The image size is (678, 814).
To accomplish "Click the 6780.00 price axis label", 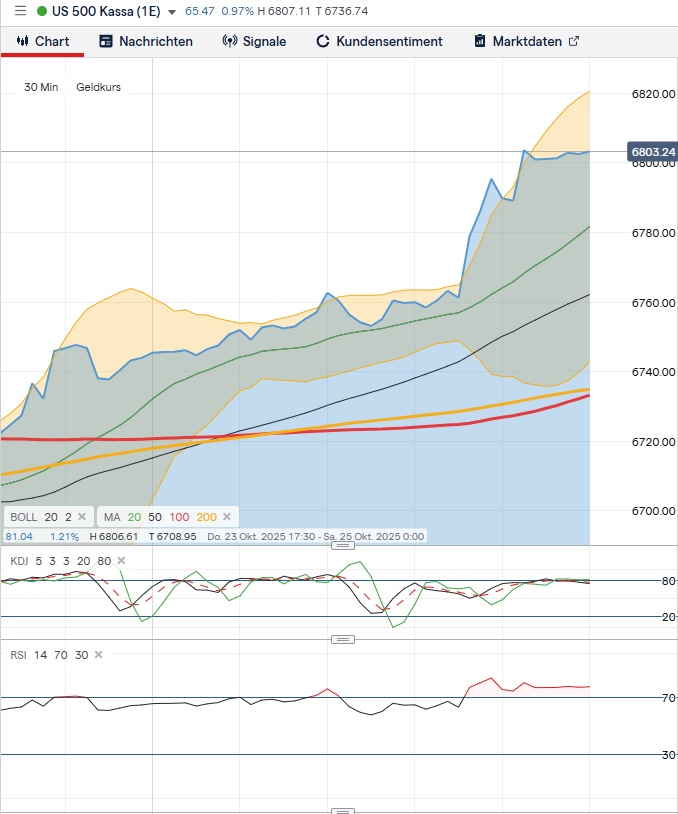I will pyautogui.click(x=654, y=233).
